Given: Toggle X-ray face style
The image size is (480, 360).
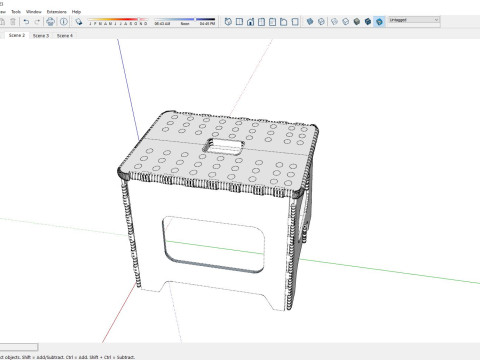Looking at the screenshot, I should click(x=310, y=22).
